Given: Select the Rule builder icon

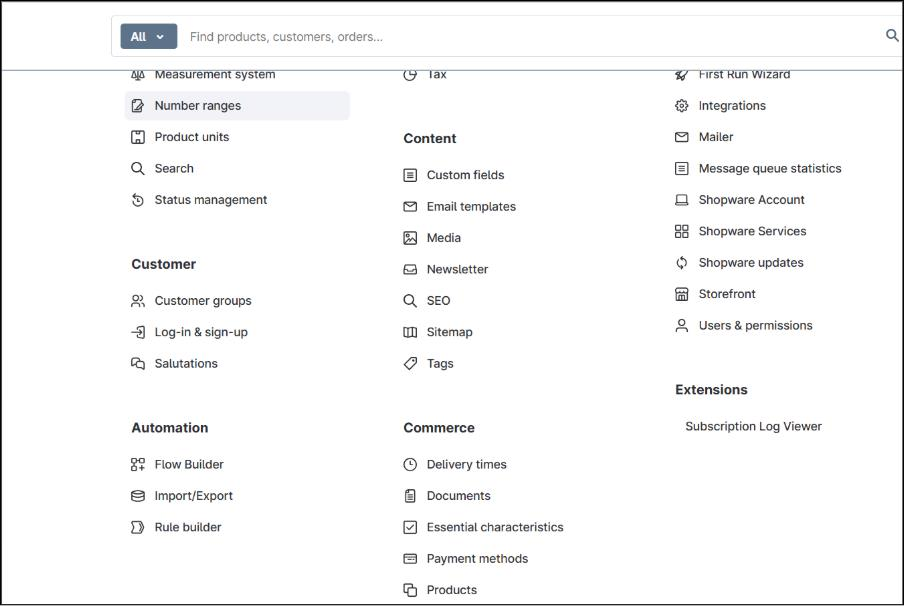Looking at the screenshot, I should coord(137,527).
